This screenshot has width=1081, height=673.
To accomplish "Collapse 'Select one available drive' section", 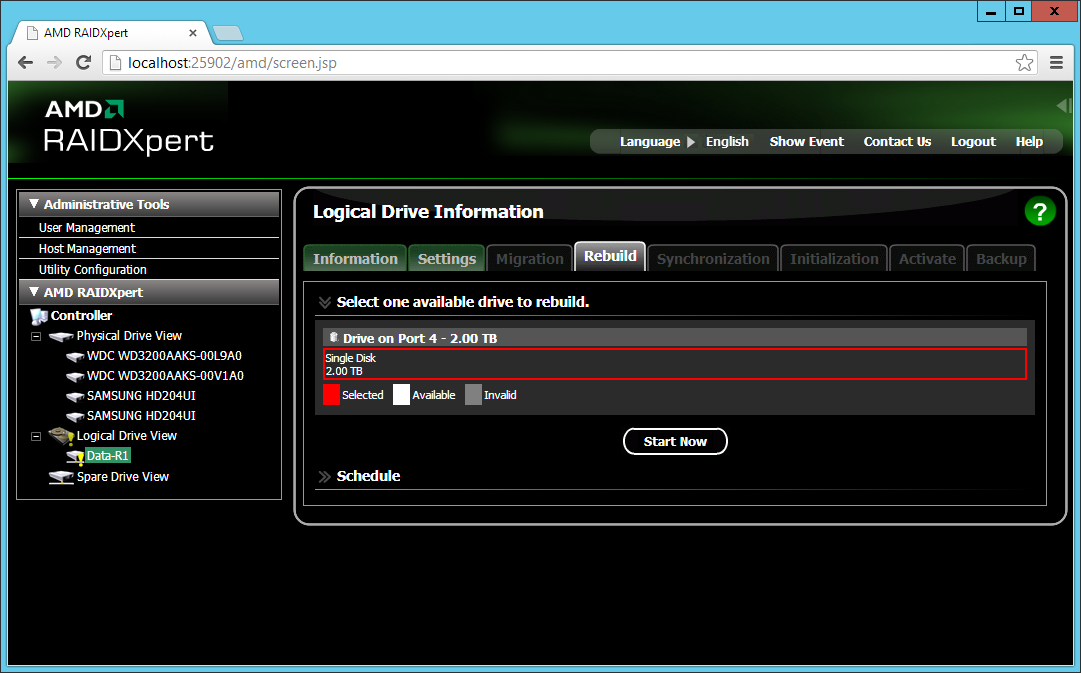I will click(x=325, y=302).
